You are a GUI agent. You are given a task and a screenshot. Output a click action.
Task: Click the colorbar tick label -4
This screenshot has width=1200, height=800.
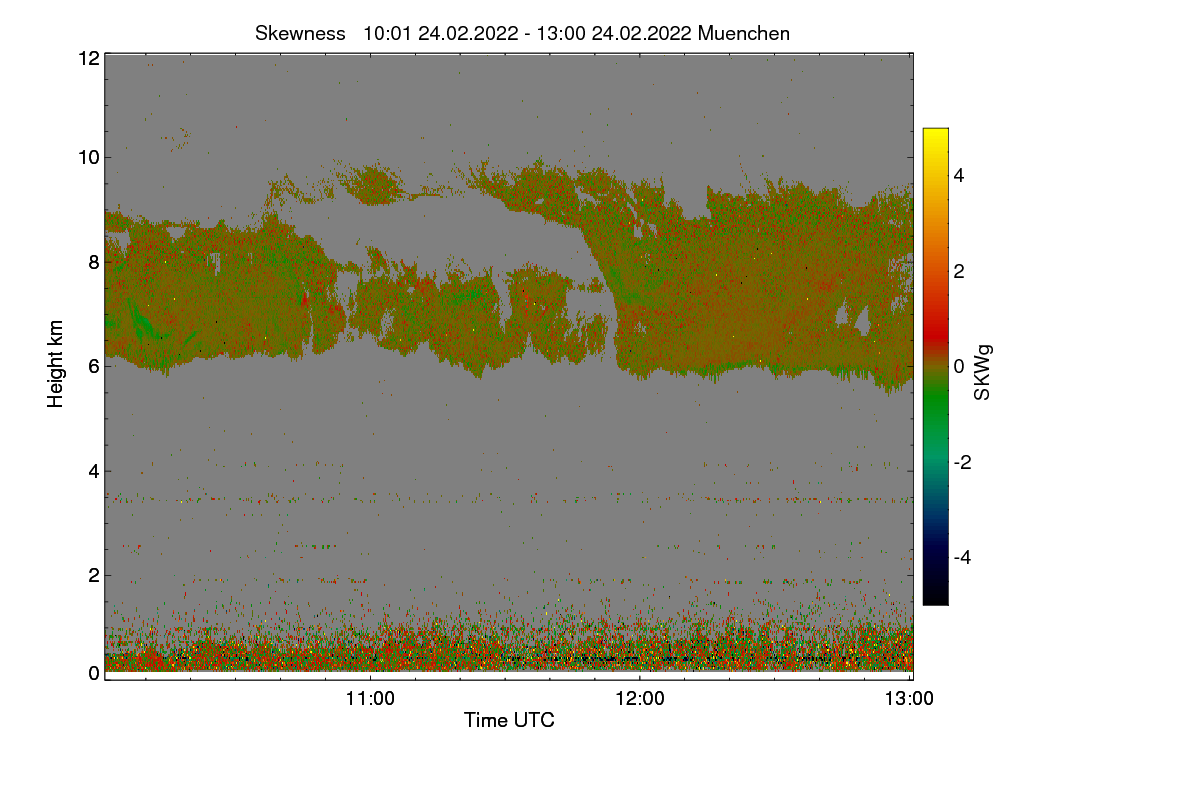click(963, 557)
